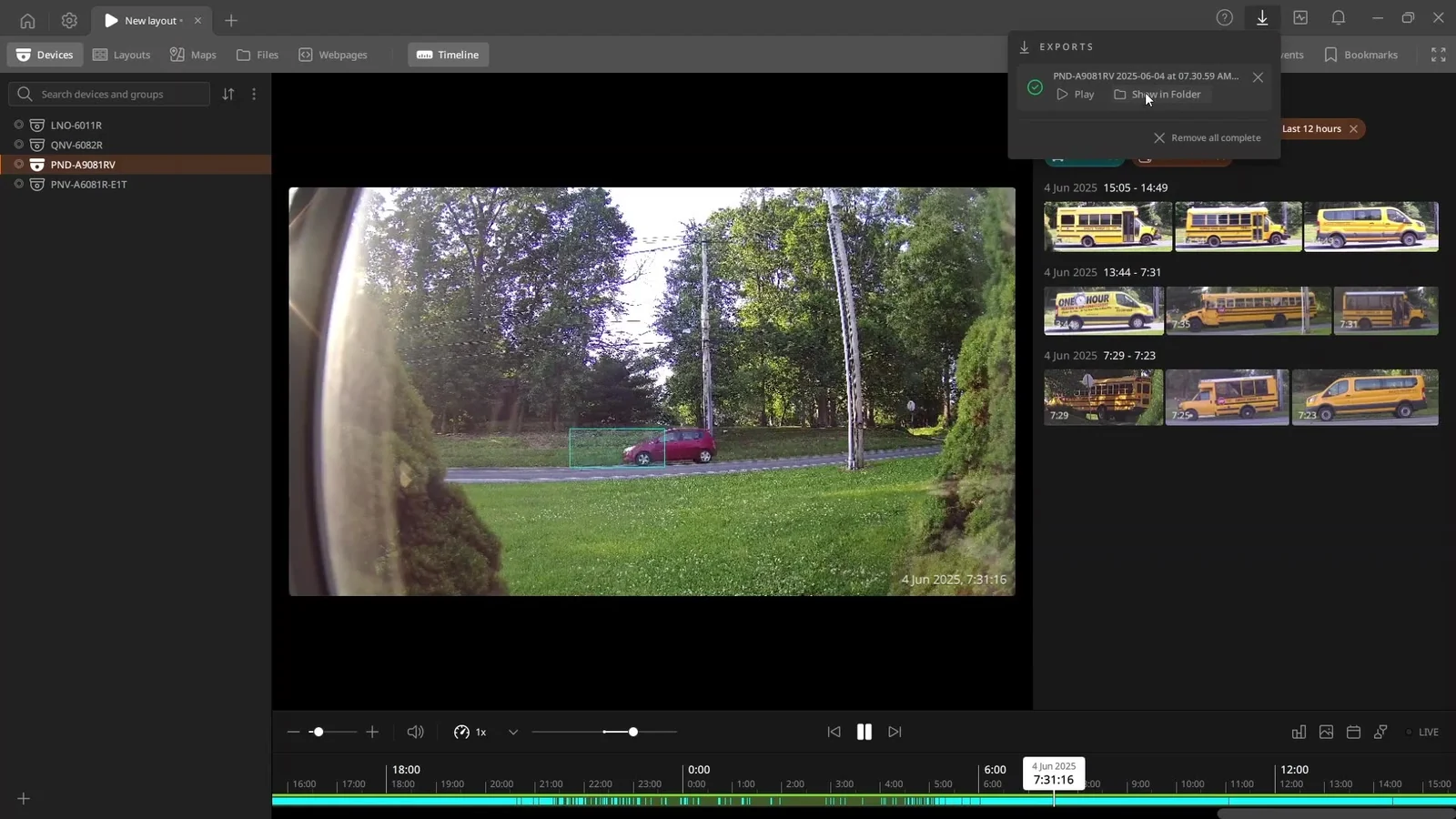This screenshot has height=819, width=1456.
Task: Open the resource tree three-dot menu
Action: [x=254, y=94]
